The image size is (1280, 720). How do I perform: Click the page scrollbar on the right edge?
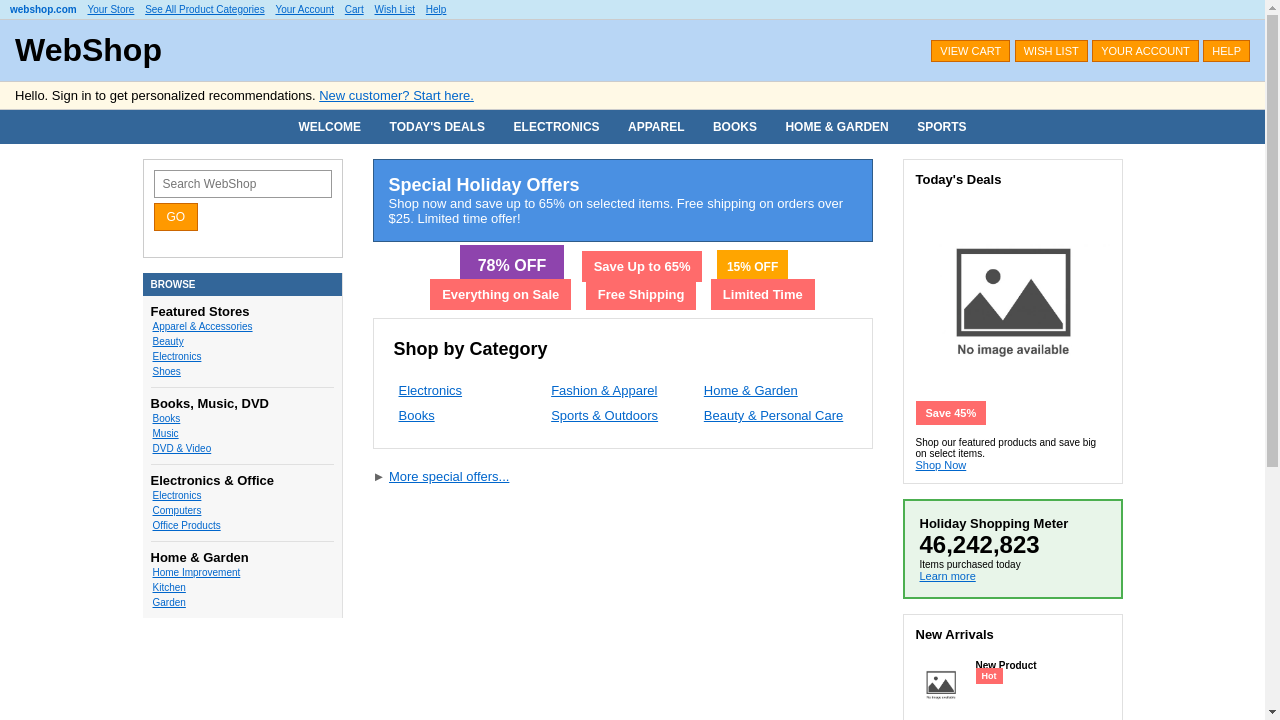click(1273, 360)
